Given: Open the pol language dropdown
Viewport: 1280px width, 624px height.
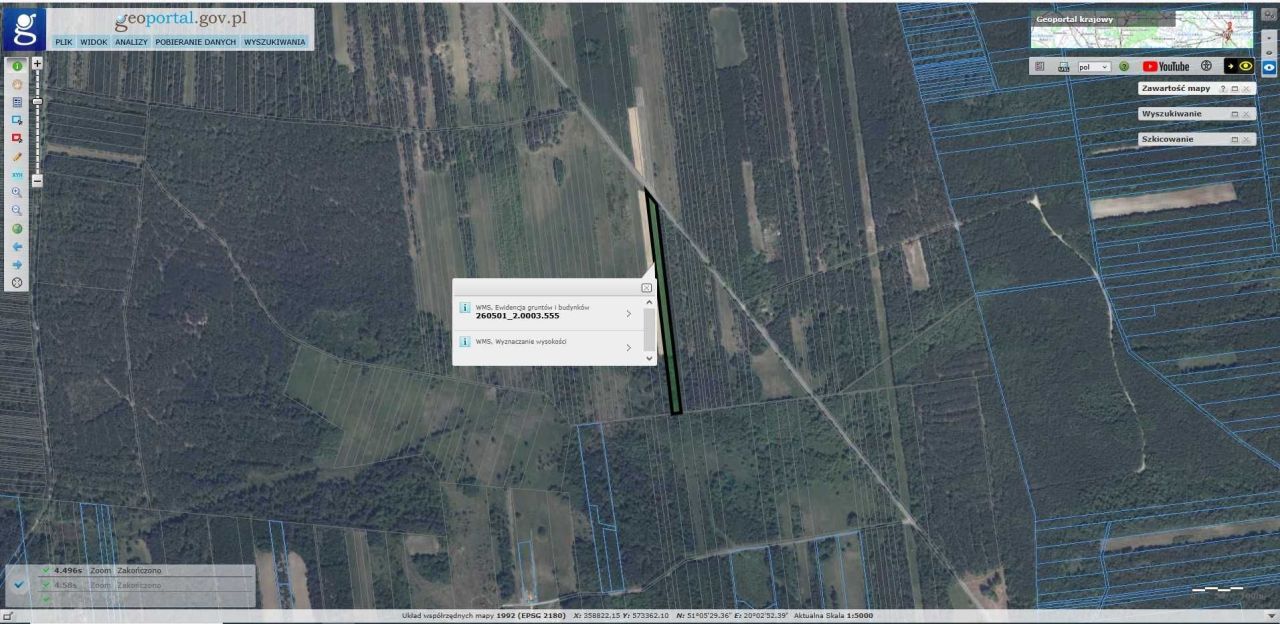Looking at the screenshot, I should point(1094,66).
